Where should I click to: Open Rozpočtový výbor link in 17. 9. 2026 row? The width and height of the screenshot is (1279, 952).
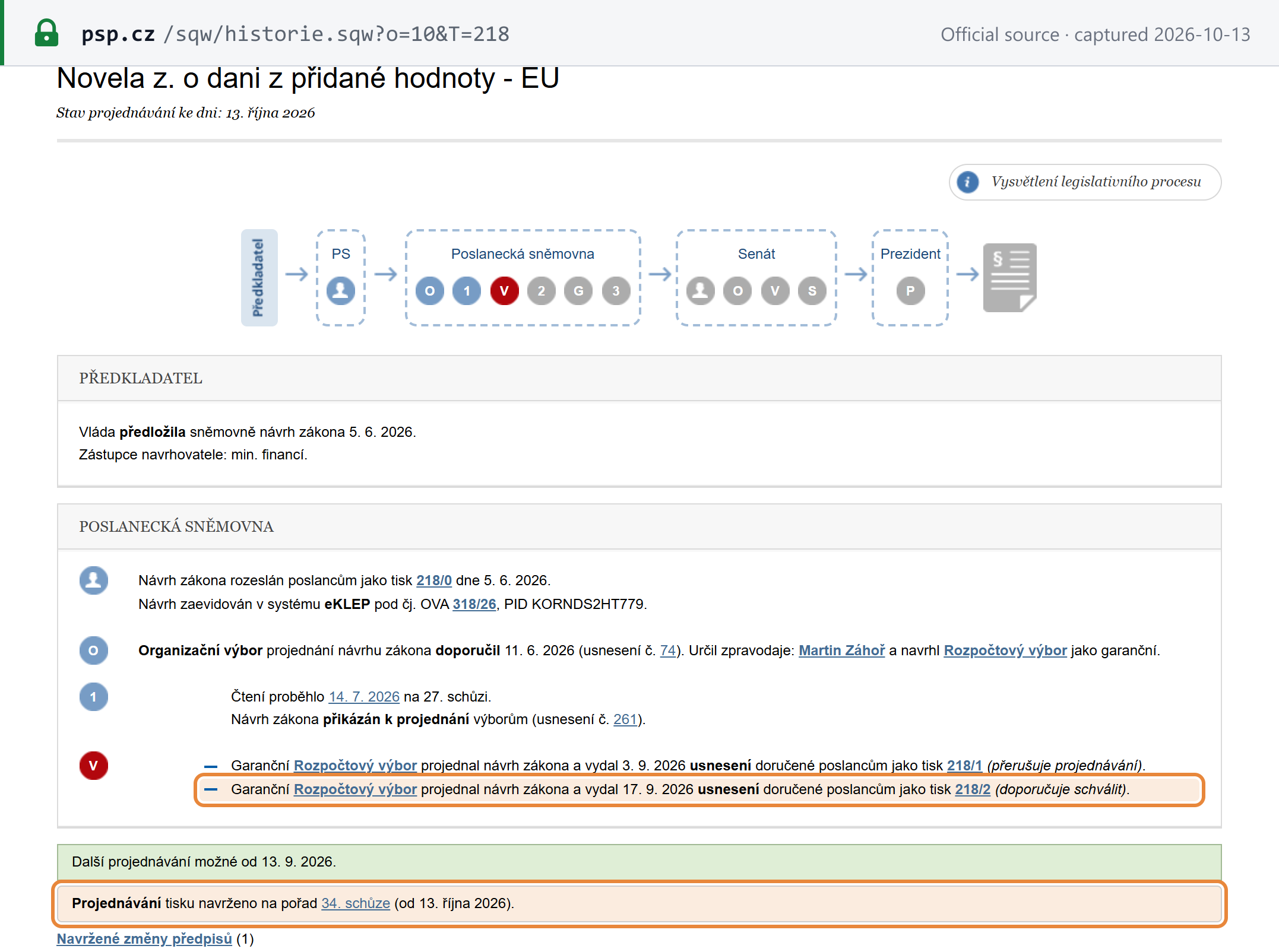(x=355, y=789)
